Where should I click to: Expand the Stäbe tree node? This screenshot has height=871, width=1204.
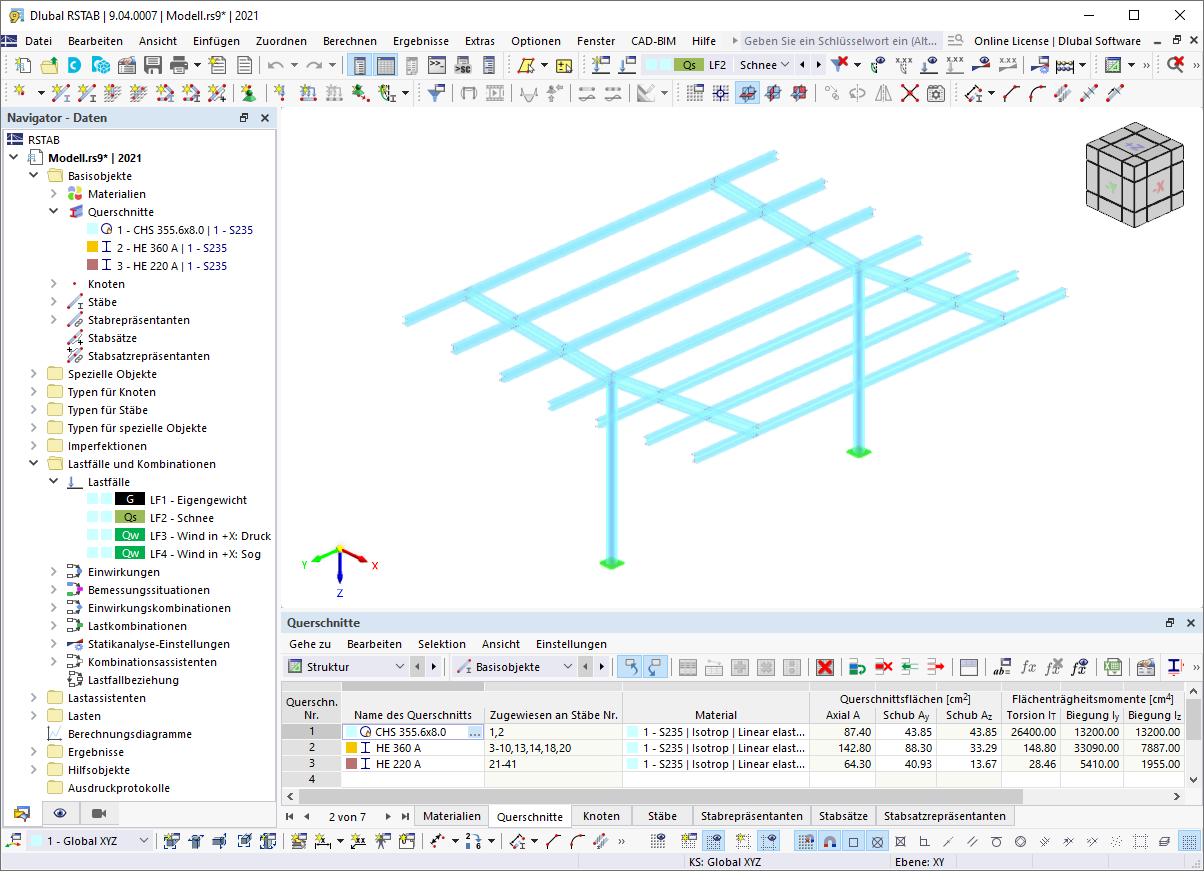[x=54, y=302]
